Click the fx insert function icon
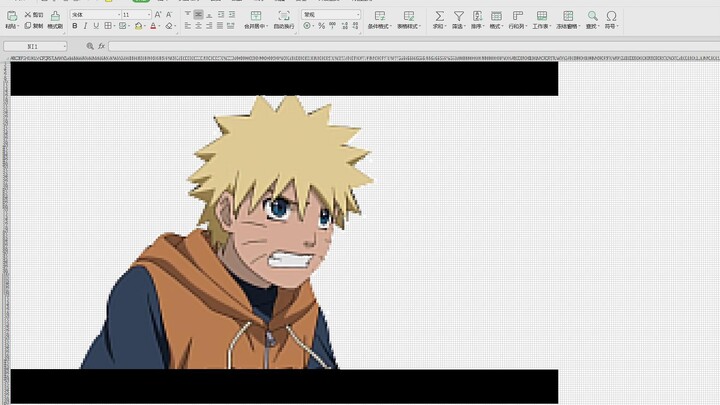720x405 pixels. tap(101, 46)
